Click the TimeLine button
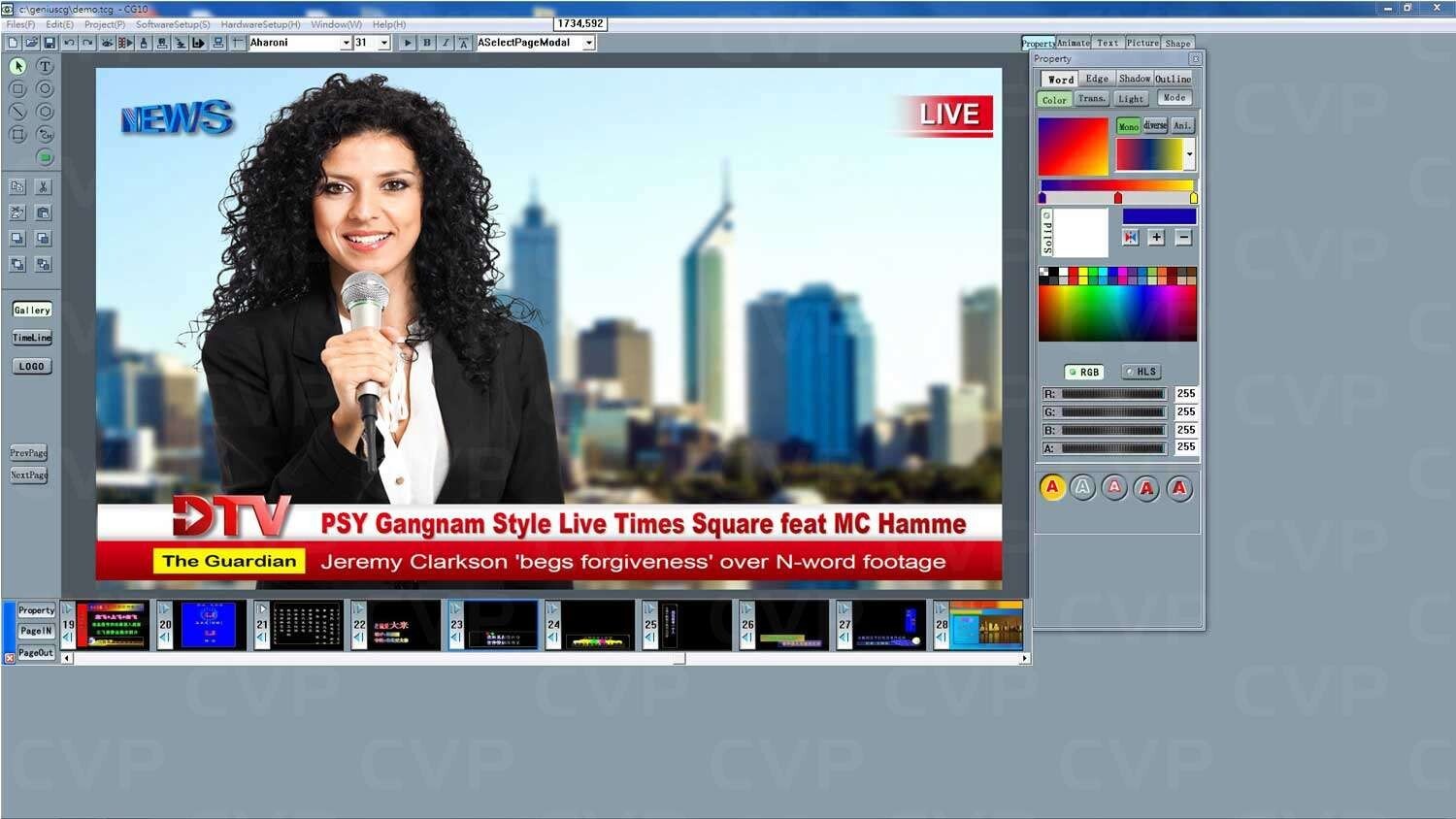Viewport: 1456px width, 819px height. (x=32, y=338)
